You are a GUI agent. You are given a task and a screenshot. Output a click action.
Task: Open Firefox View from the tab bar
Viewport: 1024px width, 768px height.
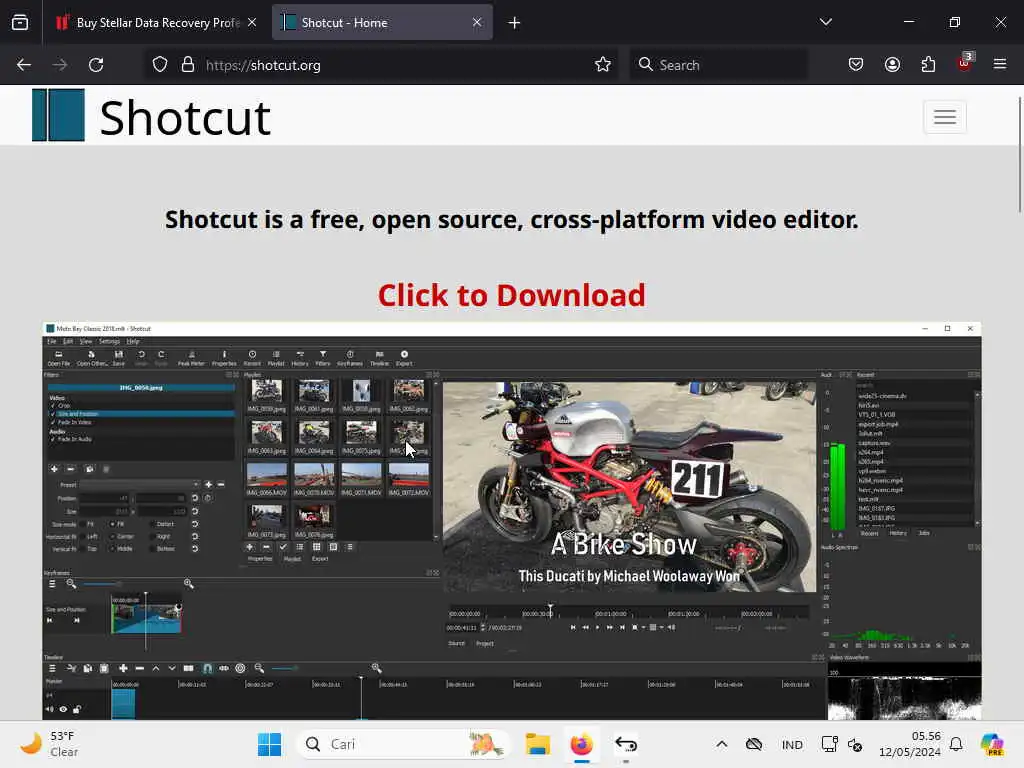20,22
